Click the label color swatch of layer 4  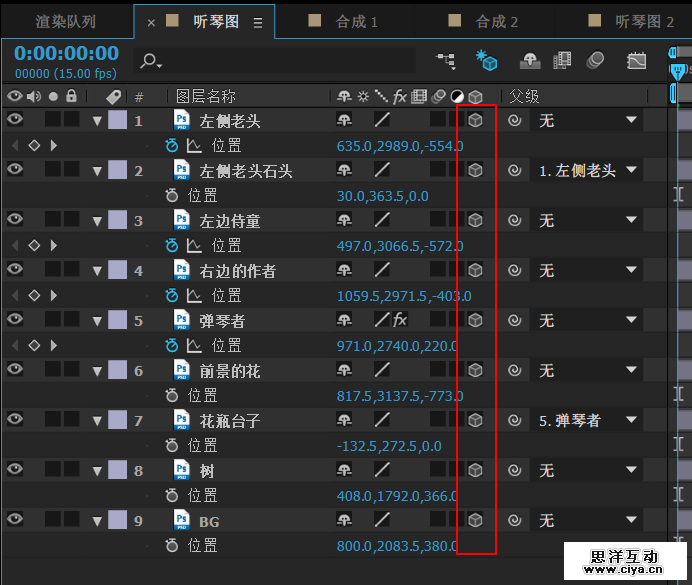click(x=118, y=270)
